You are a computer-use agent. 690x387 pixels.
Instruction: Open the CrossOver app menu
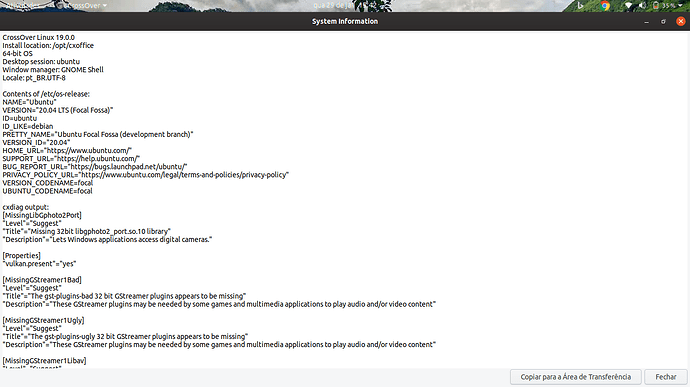point(82,6)
